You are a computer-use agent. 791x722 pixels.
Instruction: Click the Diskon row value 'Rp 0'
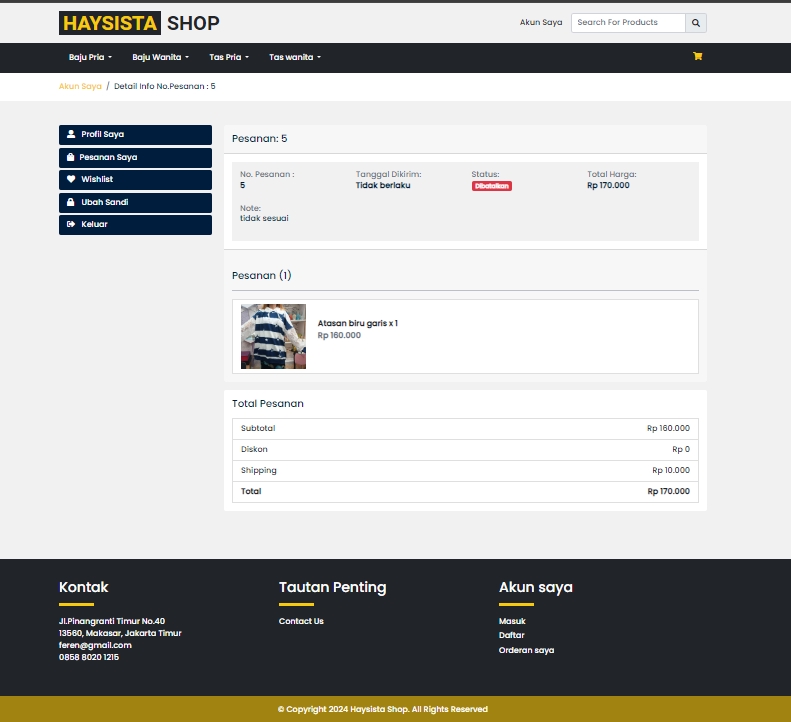tap(681, 450)
